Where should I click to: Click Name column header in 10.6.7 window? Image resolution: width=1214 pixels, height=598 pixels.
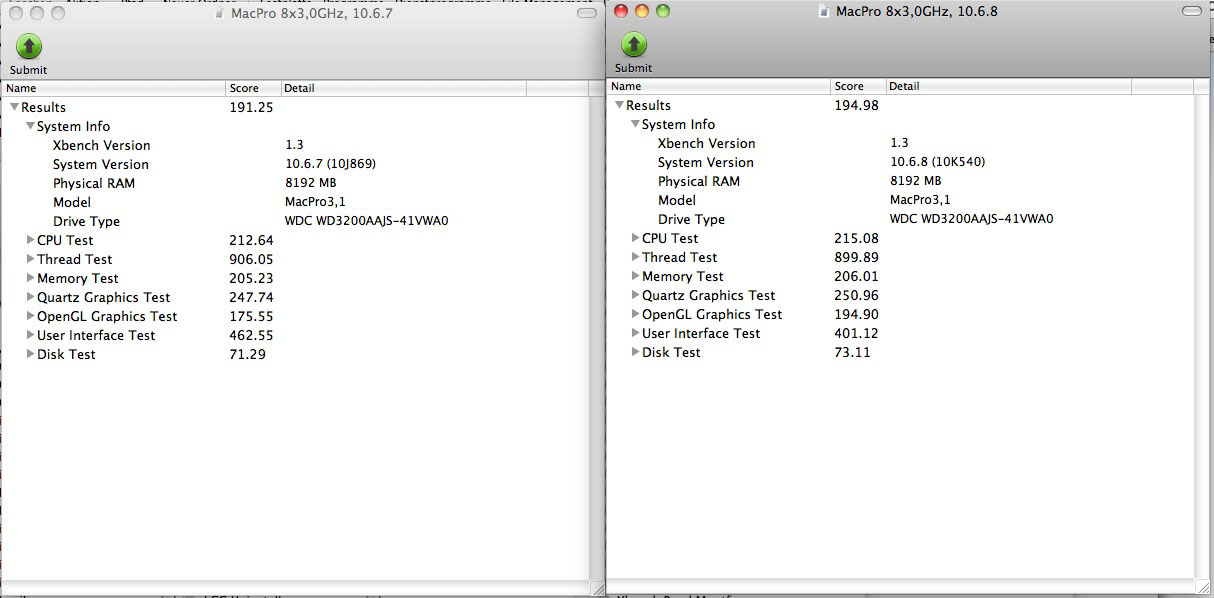click(x=113, y=88)
